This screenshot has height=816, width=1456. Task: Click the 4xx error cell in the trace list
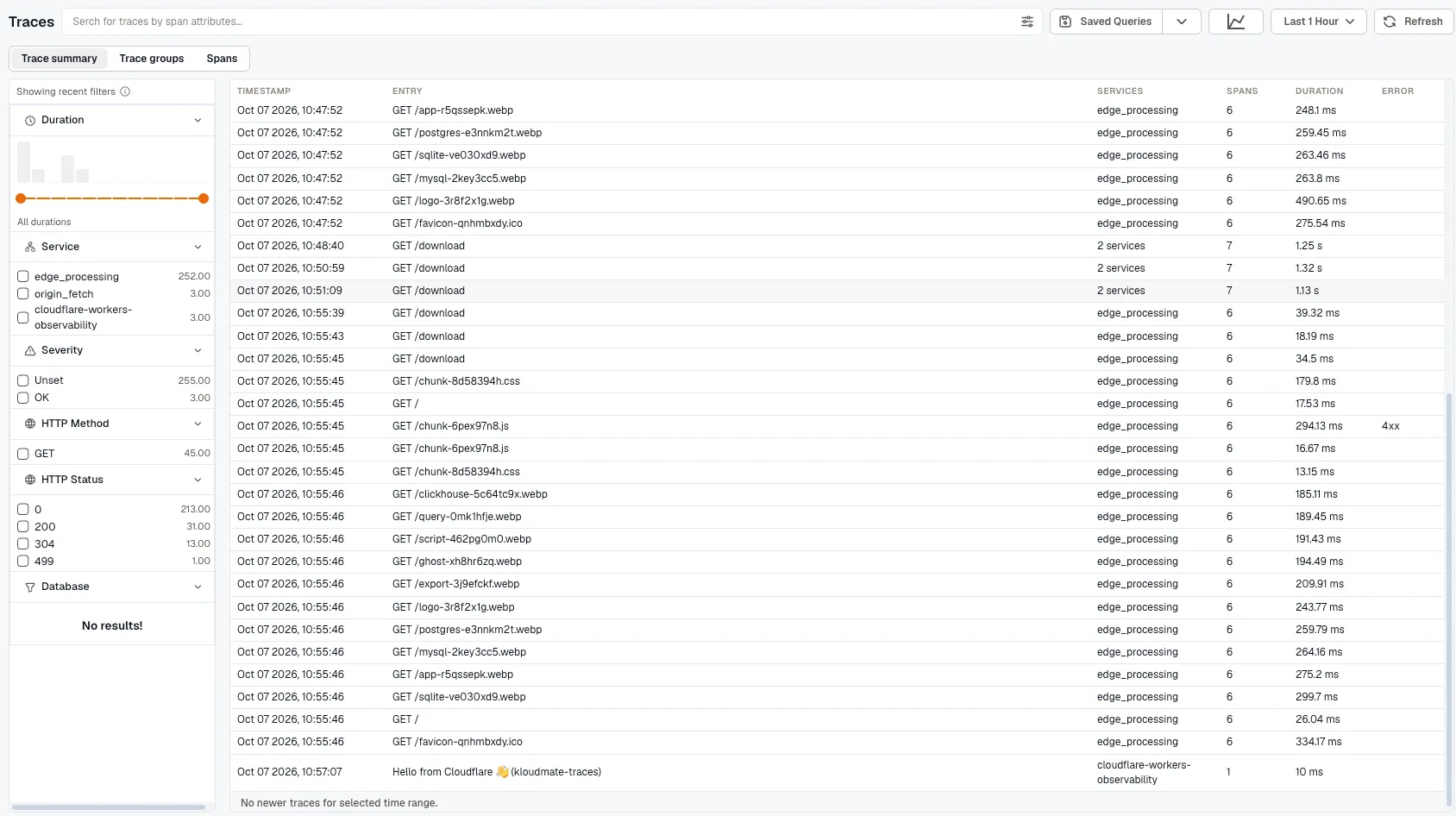coord(1390,426)
